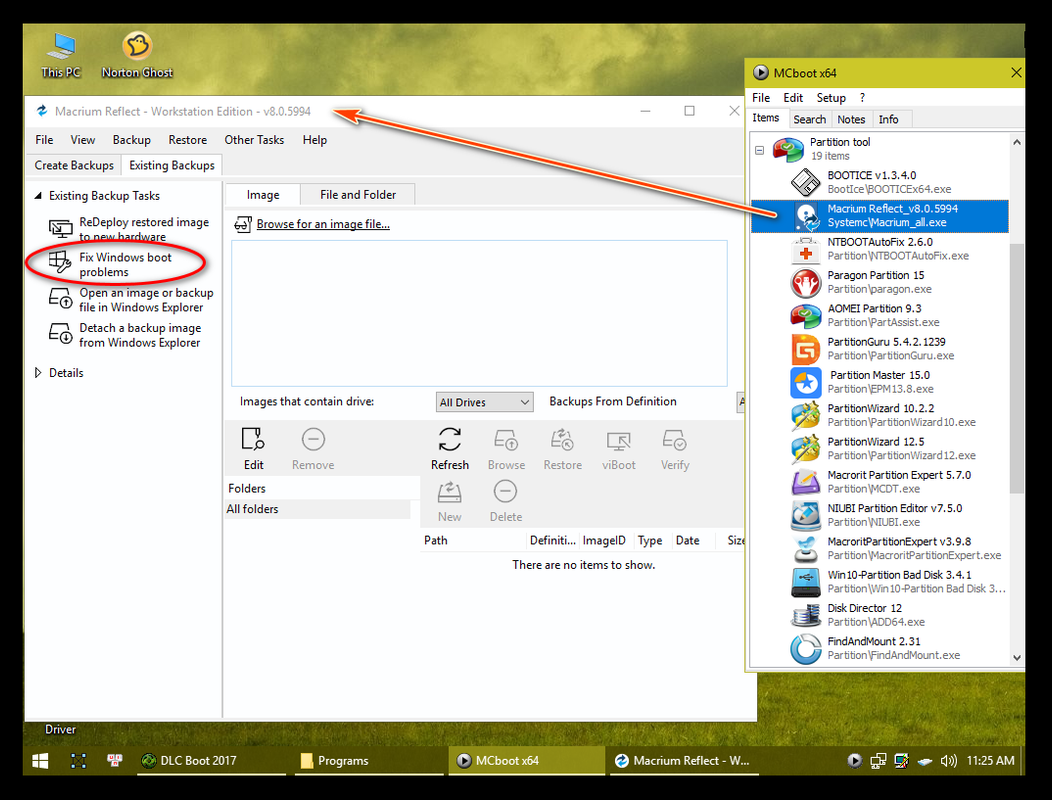The image size is (1052, 800).
Task: Select Disk Director 12 entry
Action: (x=880, y=614)
